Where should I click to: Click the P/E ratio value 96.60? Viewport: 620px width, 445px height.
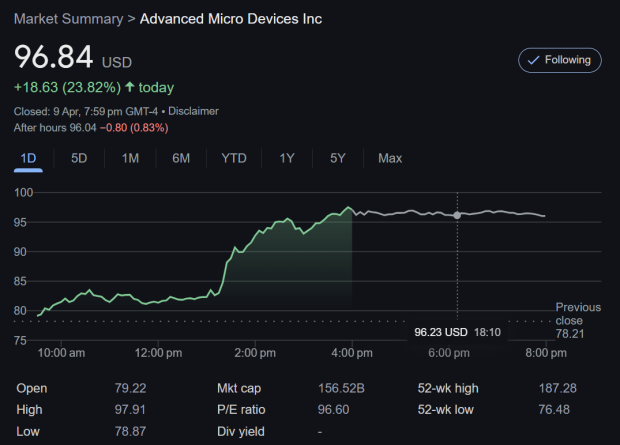point(333,410)
